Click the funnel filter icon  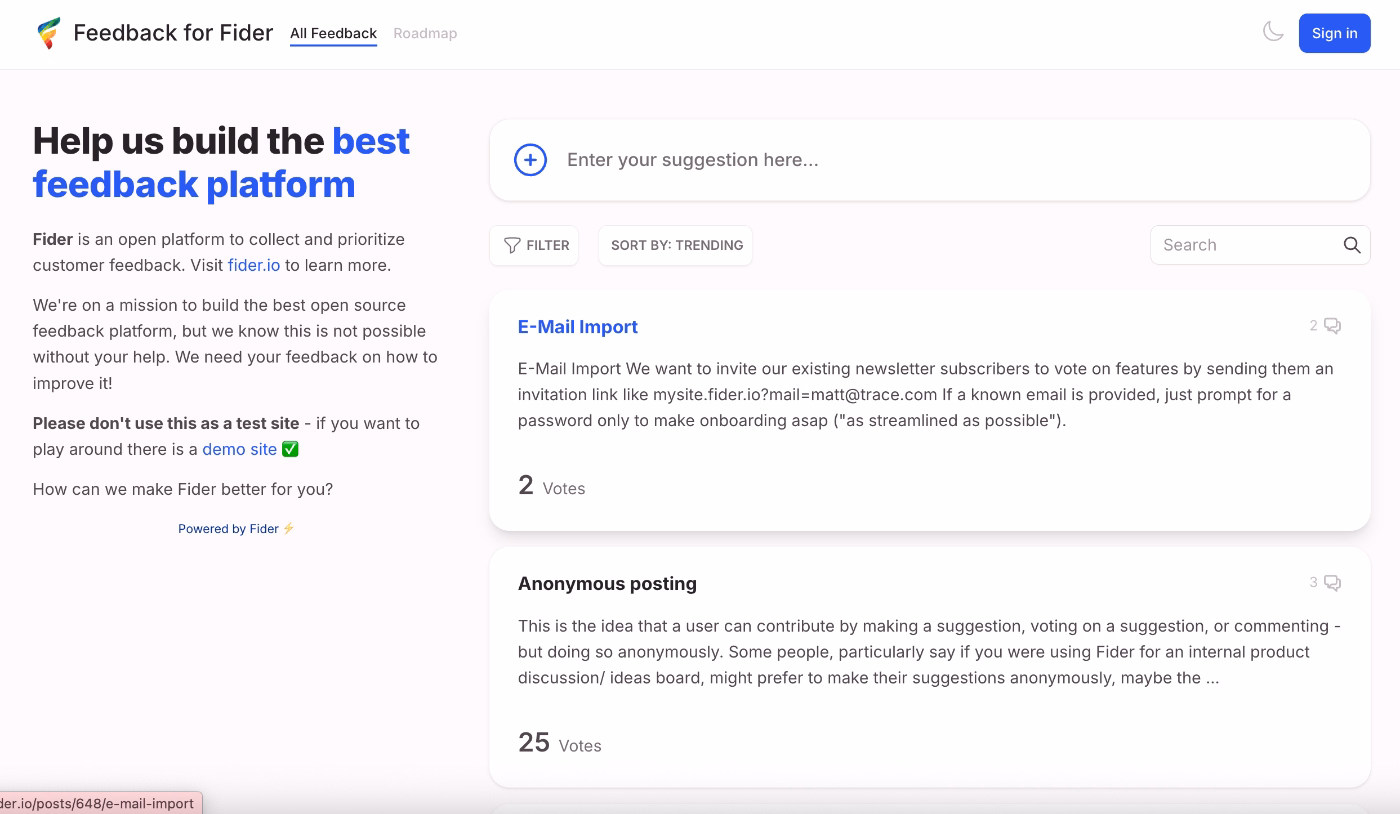[x=512, y=245]
